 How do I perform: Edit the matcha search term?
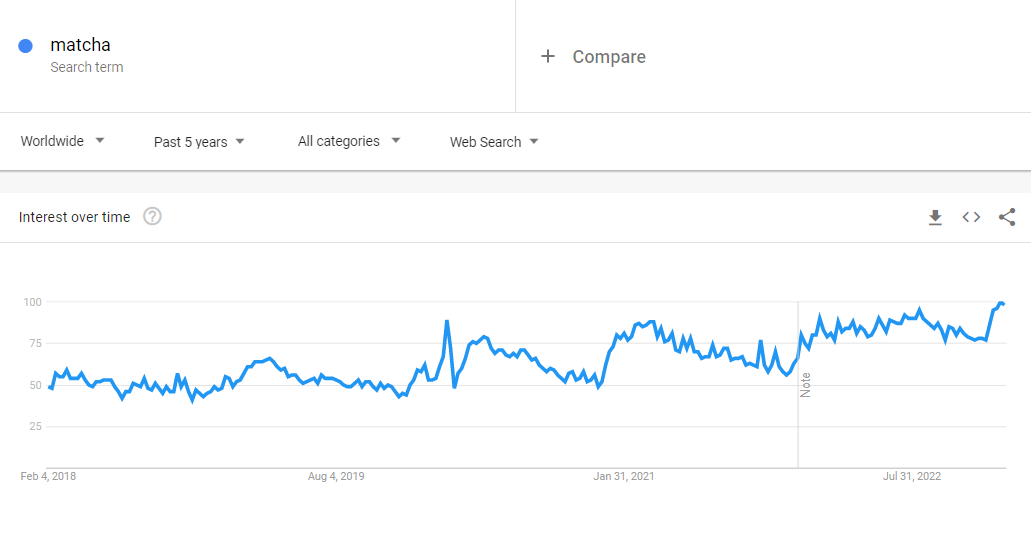pyautogui.click(x=81, y=45)
